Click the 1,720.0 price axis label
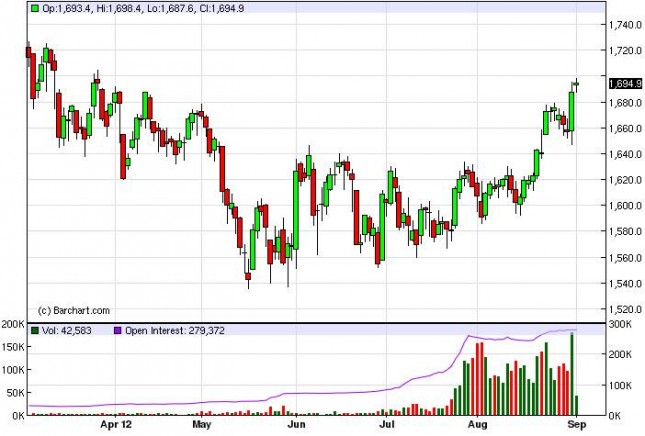Image resolution: width=645 pixels, height=436 pixels. [x=625, y=51]
